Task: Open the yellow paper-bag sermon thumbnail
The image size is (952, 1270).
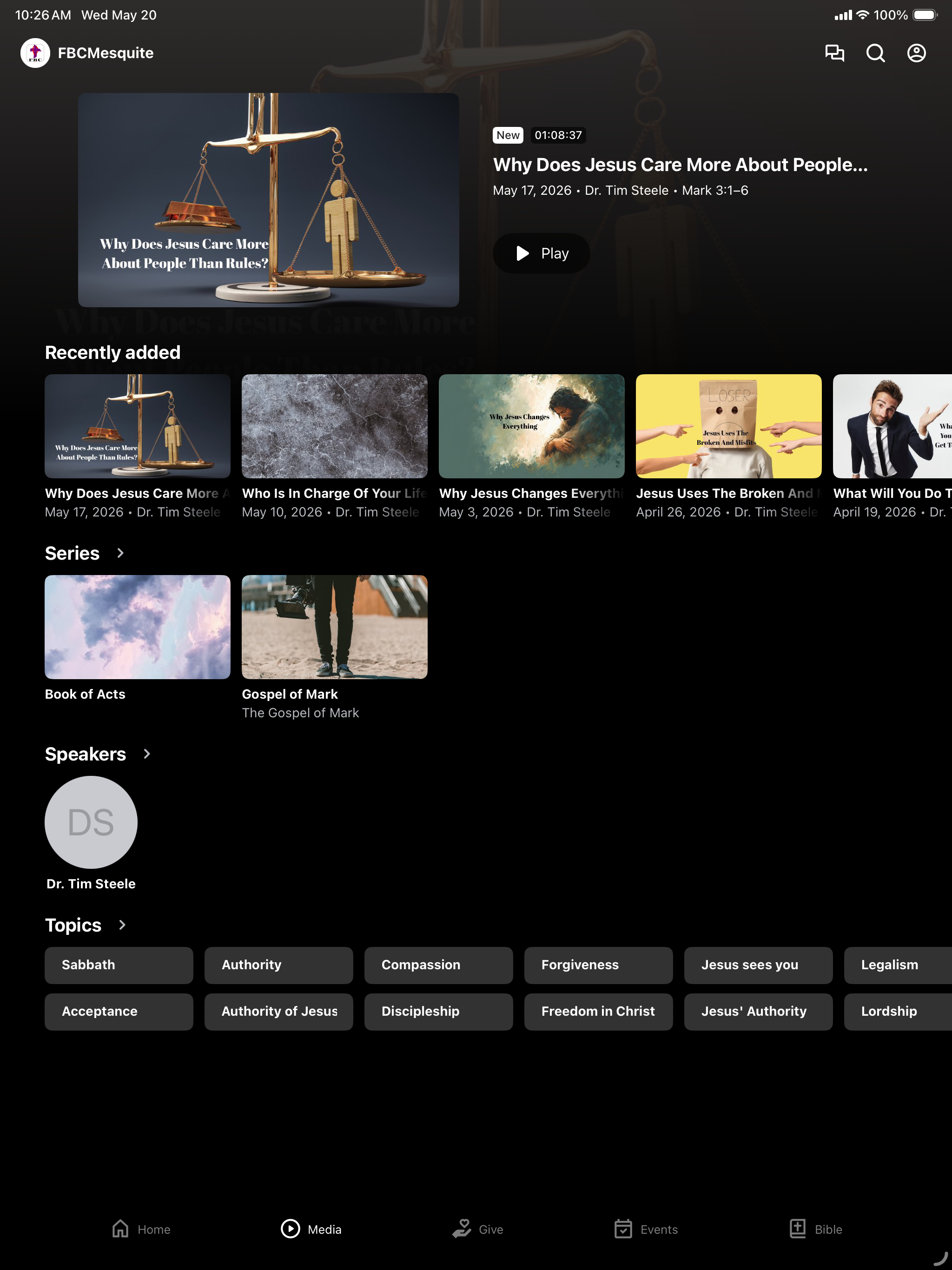Action: (728, 426)
